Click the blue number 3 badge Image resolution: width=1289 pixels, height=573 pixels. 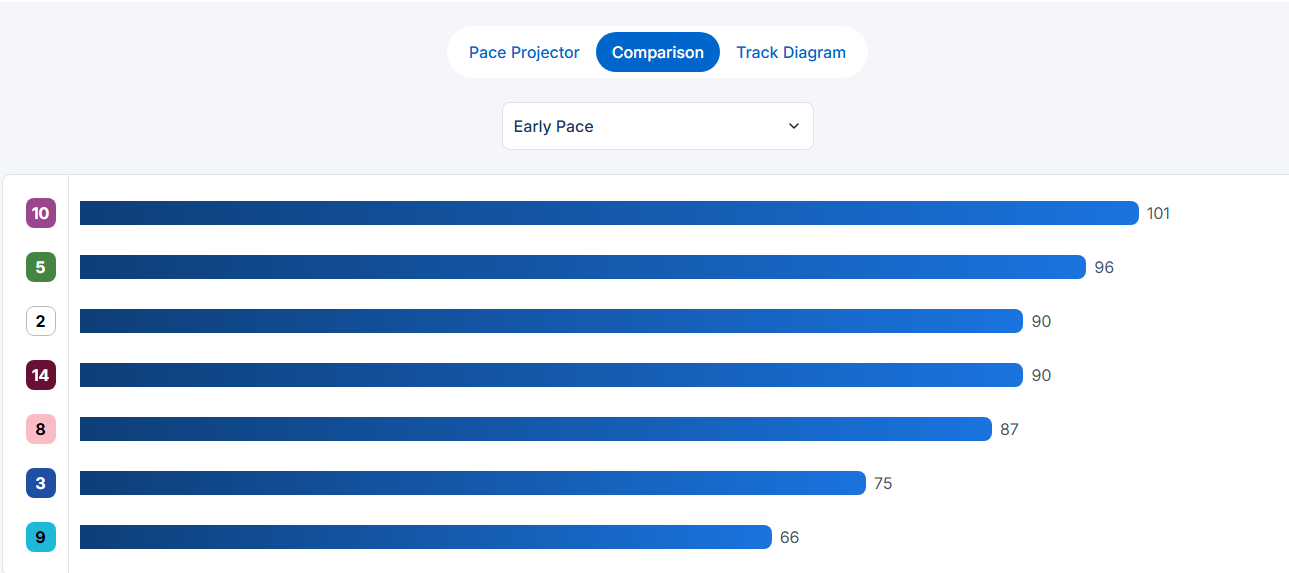41,483
